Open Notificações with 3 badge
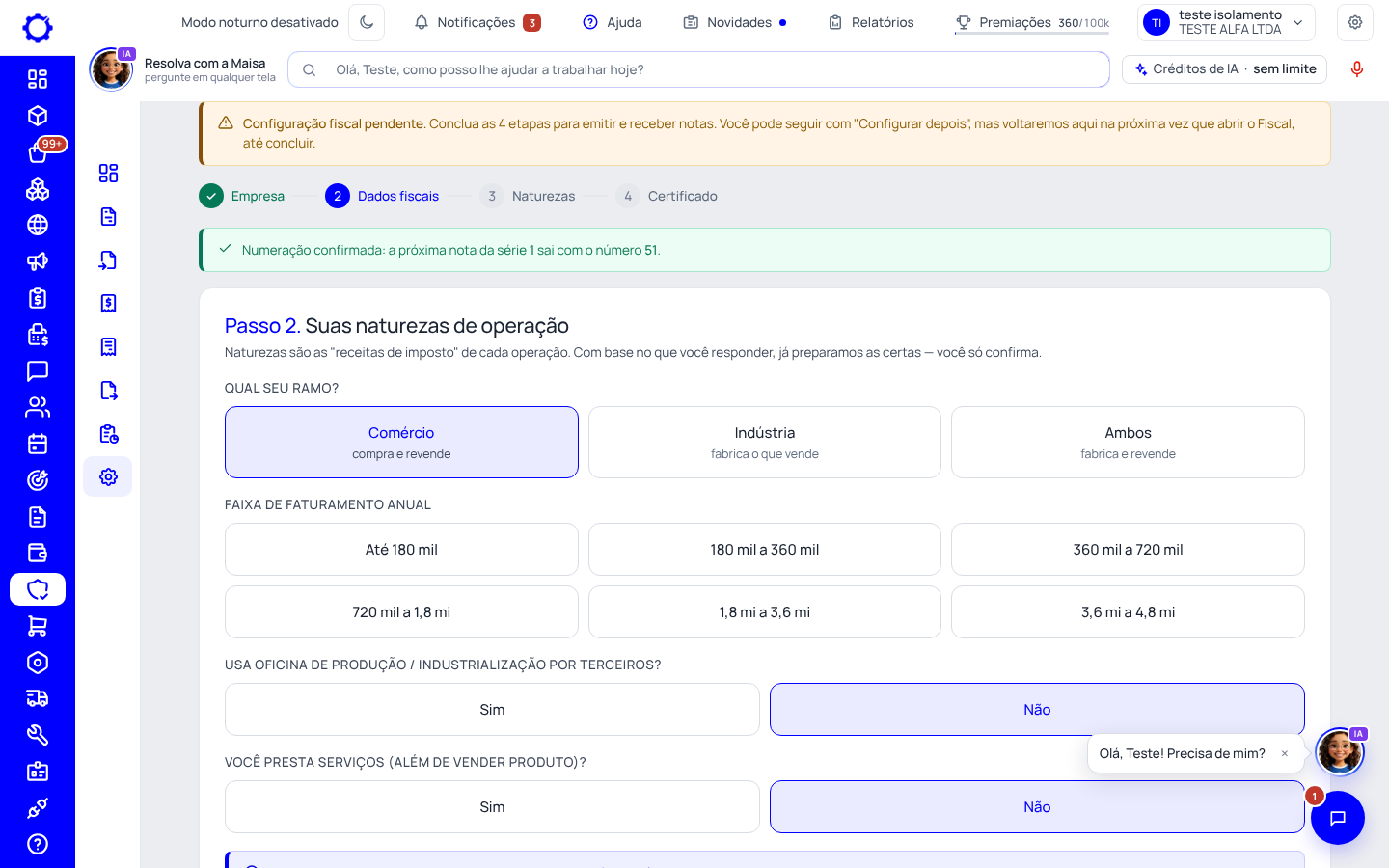The height and width of the screenshot is (868, 1389). pyautogui.click(x=477, y=22)
